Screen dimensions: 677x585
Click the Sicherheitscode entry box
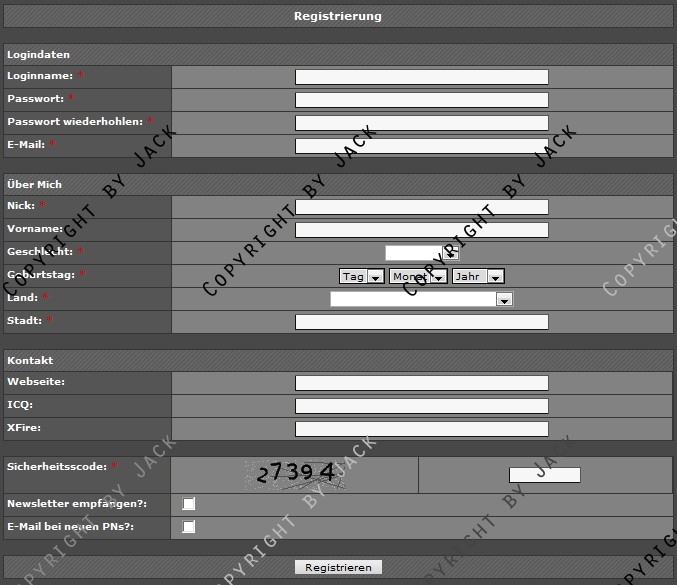point(545,475)
